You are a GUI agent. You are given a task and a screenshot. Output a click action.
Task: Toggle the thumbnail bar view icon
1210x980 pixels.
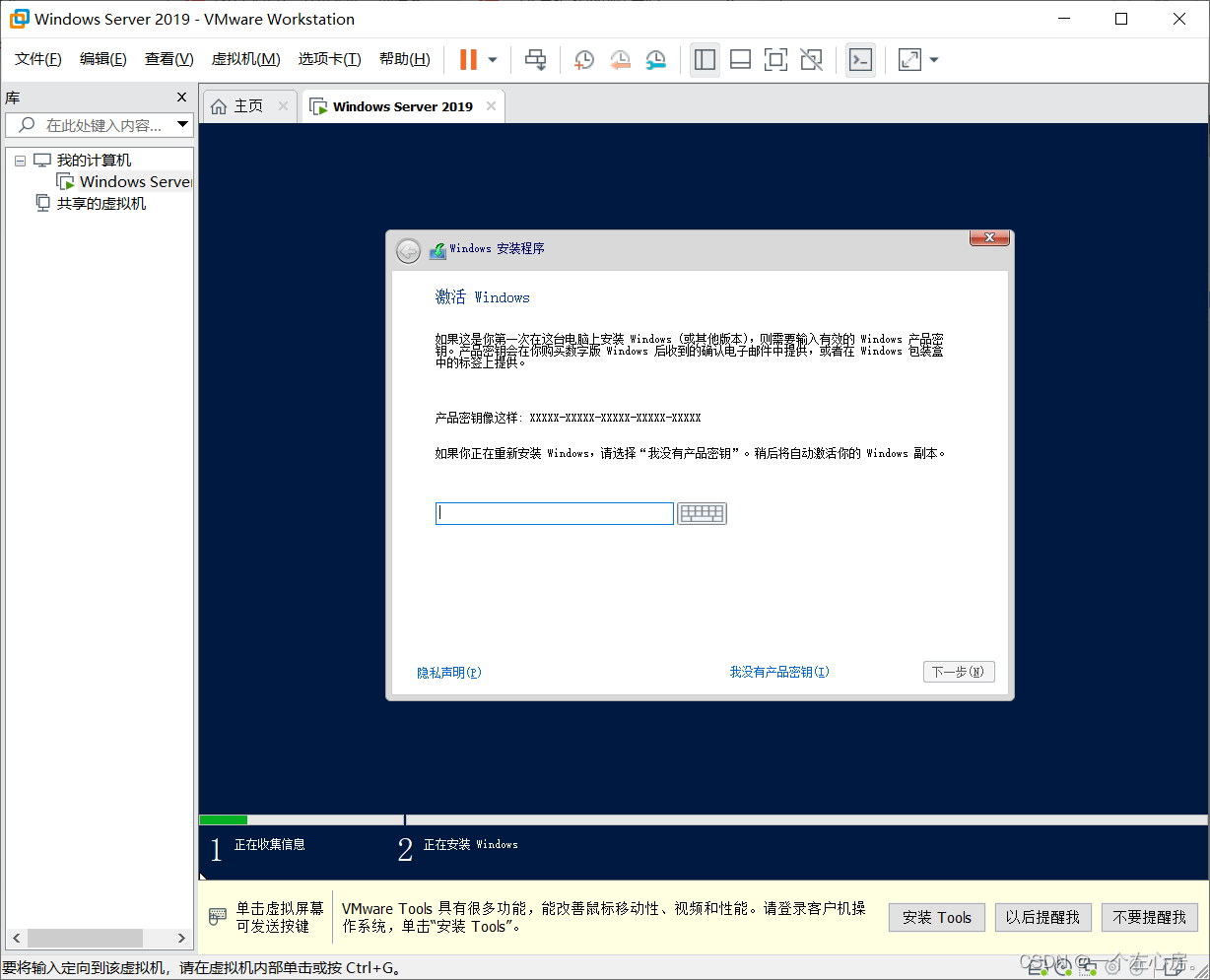(740, 60)
